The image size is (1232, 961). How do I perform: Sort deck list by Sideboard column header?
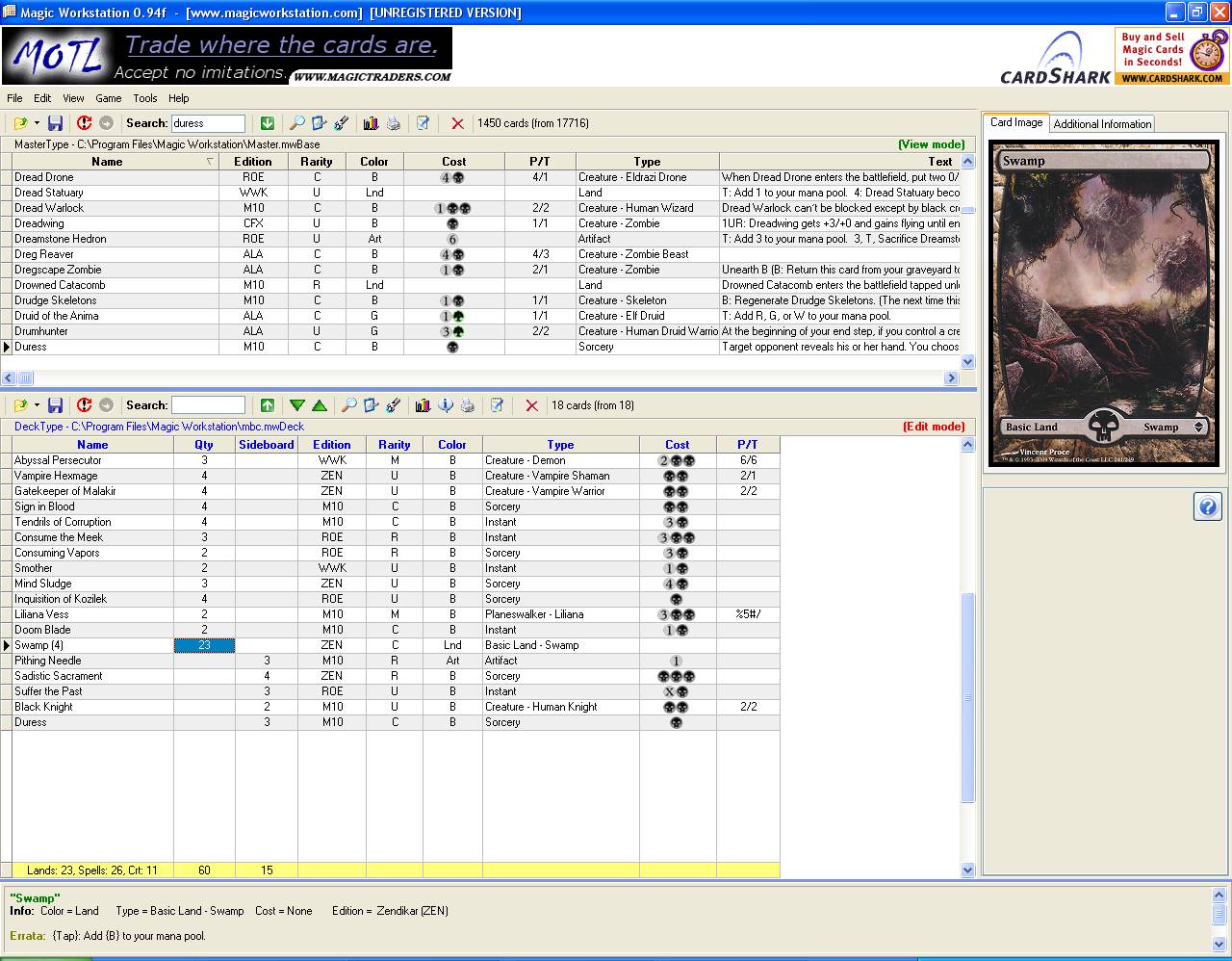267,445
